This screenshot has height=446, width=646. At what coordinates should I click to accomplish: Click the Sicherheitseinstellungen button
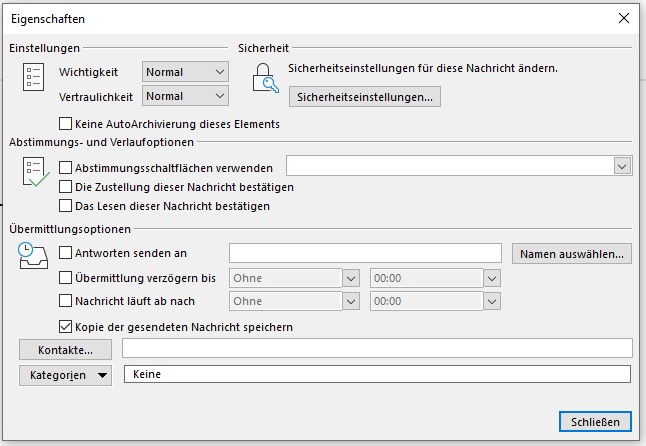364,97
